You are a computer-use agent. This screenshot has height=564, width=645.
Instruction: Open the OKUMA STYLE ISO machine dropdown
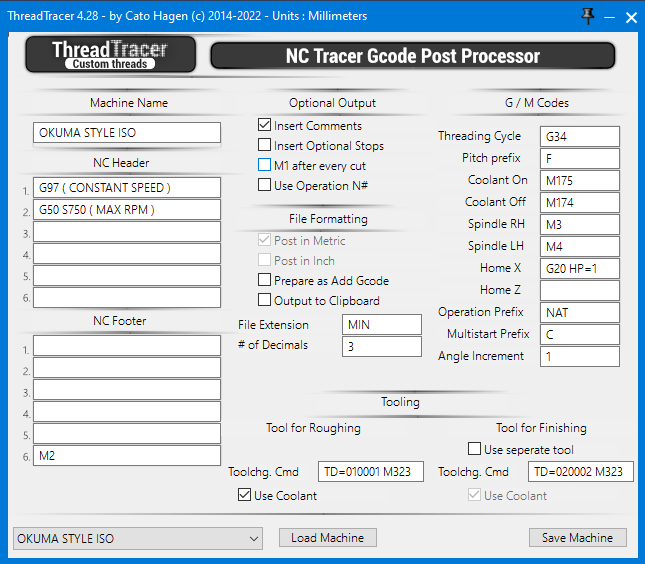(137, 539)
